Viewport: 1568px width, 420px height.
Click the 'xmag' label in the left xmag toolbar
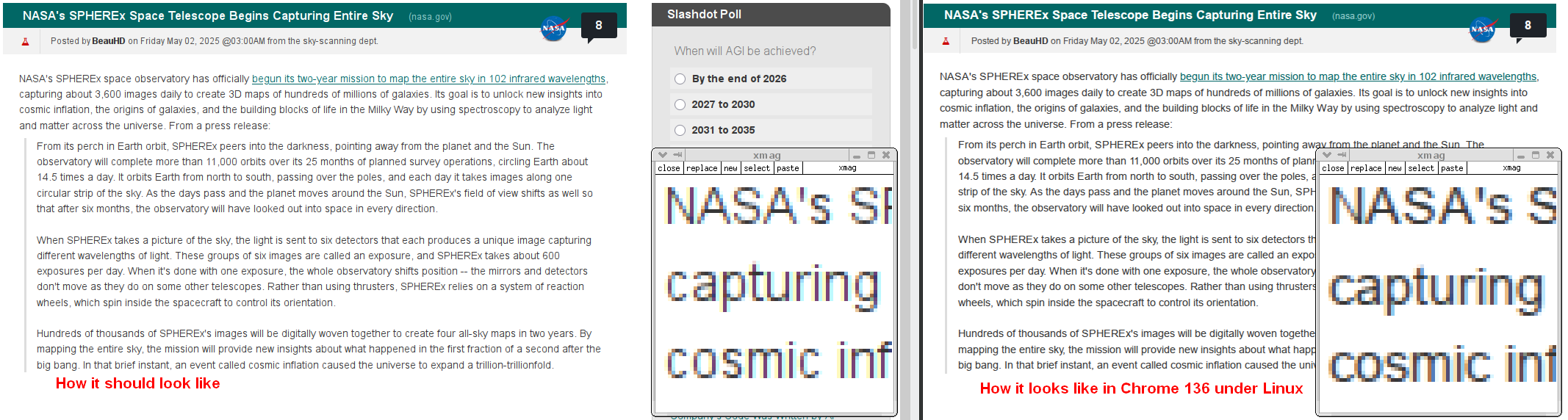(x=847, y=168)
